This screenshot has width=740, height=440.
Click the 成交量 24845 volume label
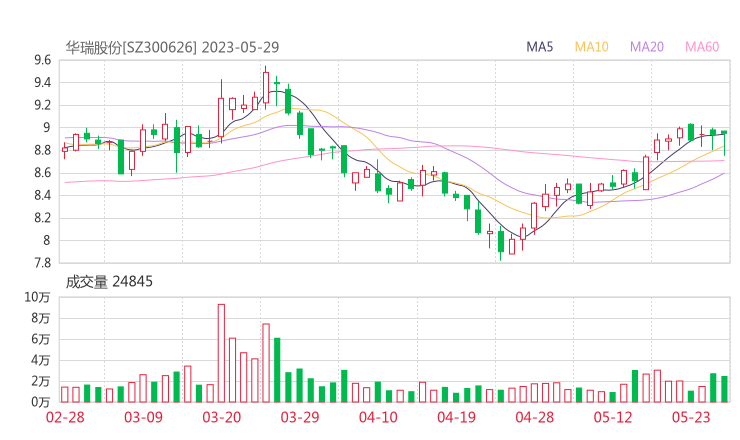110,282
